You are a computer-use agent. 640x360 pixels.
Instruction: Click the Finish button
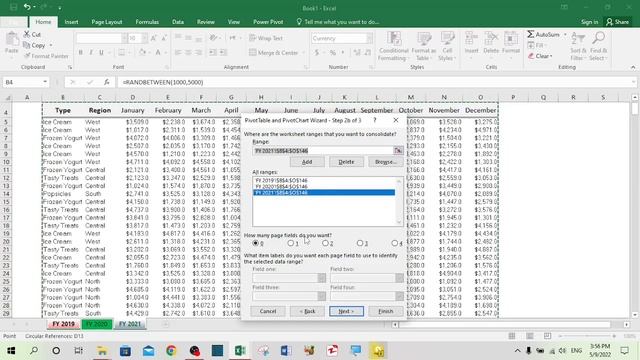pos(385,311)
